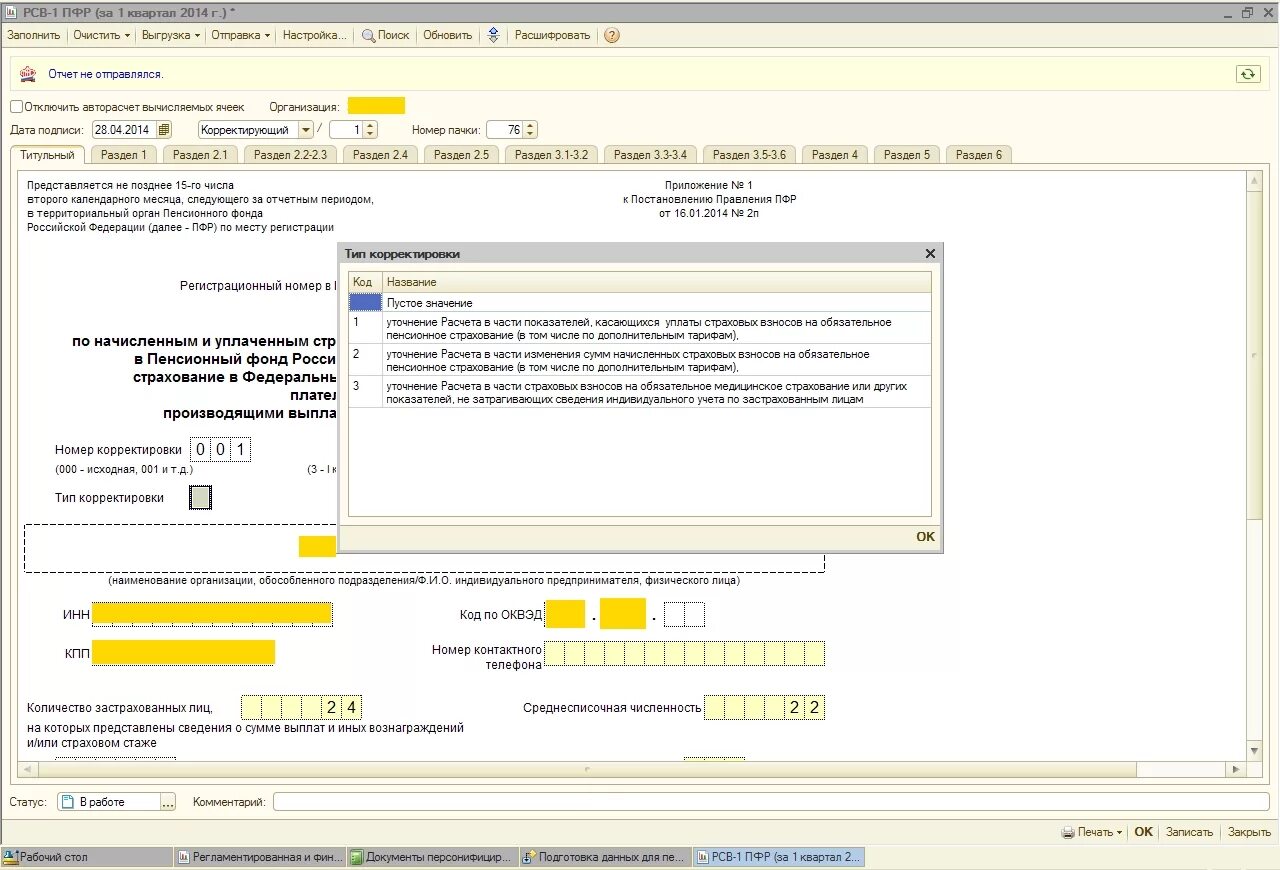Click the Тип корректировки code cell on the form
The height and width of the screenshot is (870, 1280).
(x=200, y=497)
